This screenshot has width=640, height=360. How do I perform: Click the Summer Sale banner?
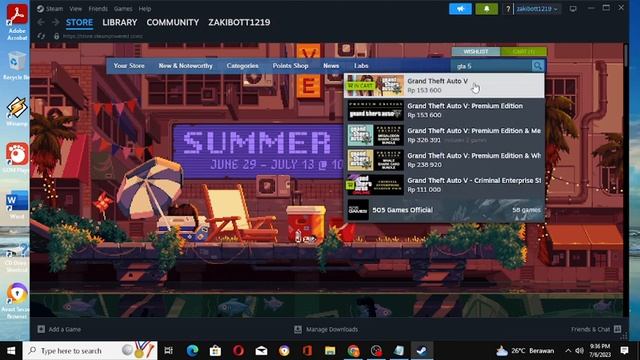[x=259, y=151]
